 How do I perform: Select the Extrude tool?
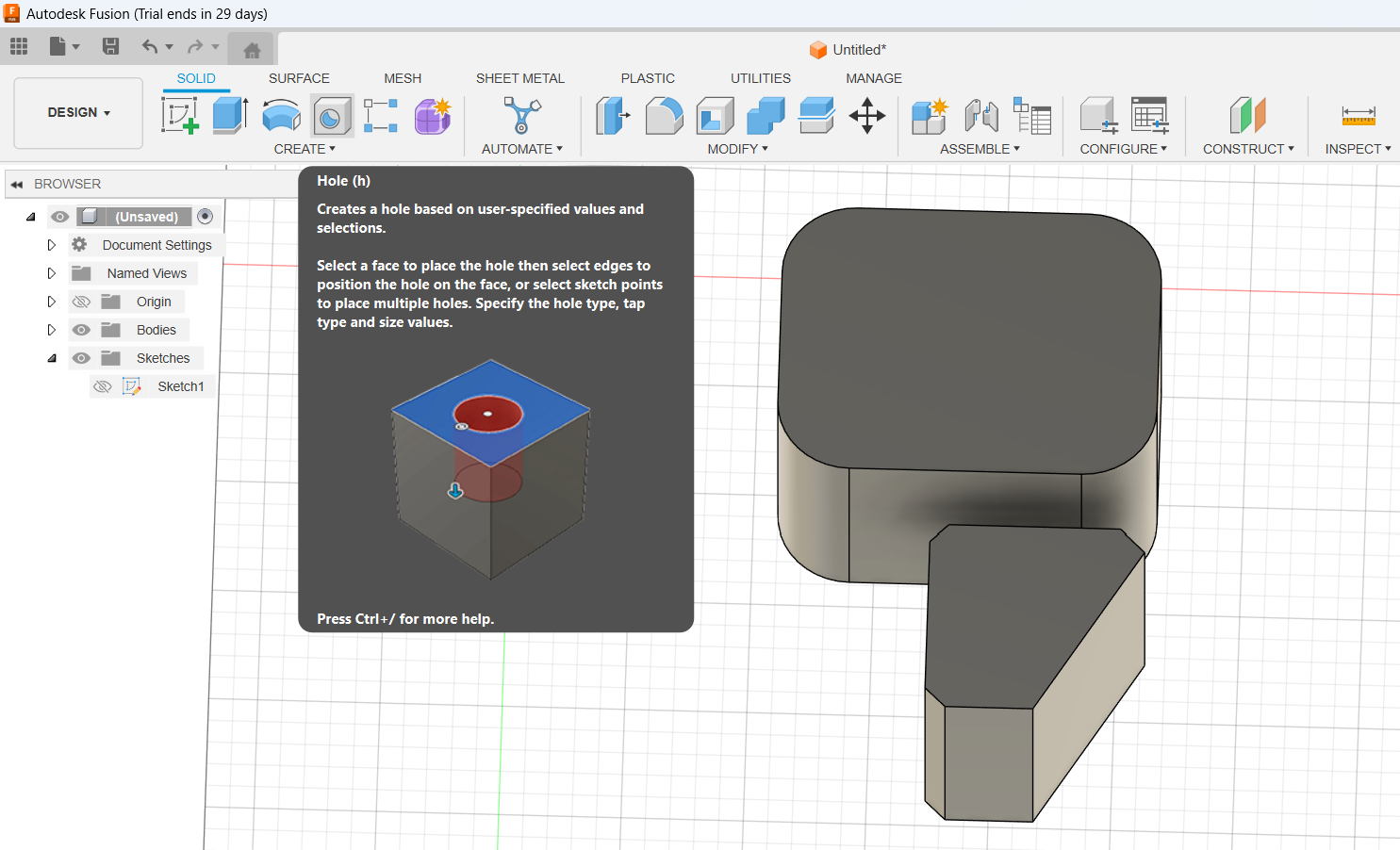[230, 116]
